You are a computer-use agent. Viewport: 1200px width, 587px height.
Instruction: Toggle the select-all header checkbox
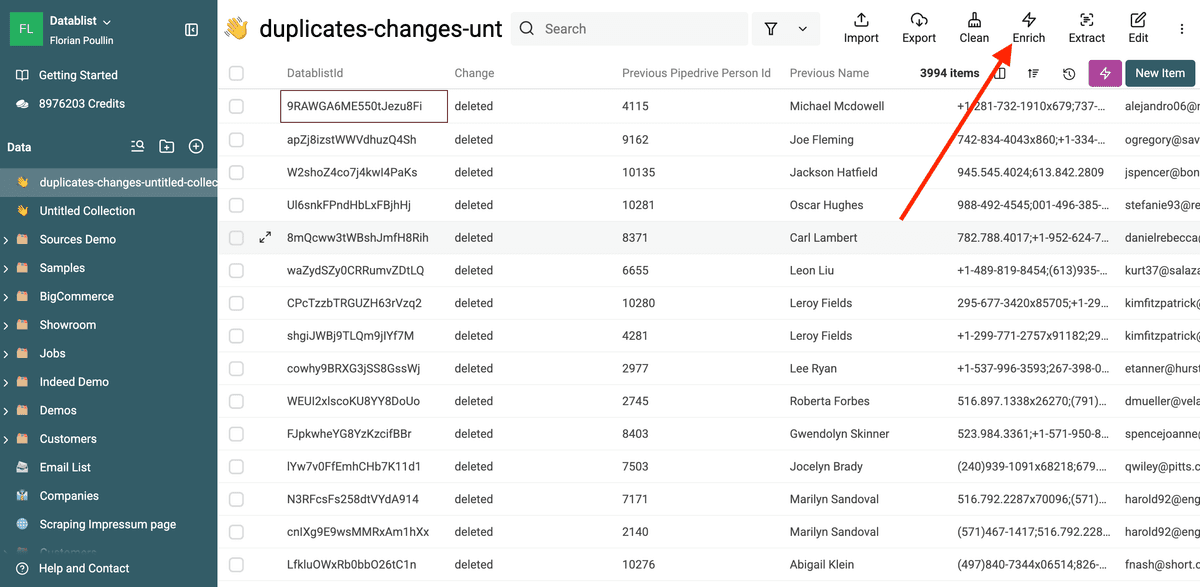pos(236,73)
